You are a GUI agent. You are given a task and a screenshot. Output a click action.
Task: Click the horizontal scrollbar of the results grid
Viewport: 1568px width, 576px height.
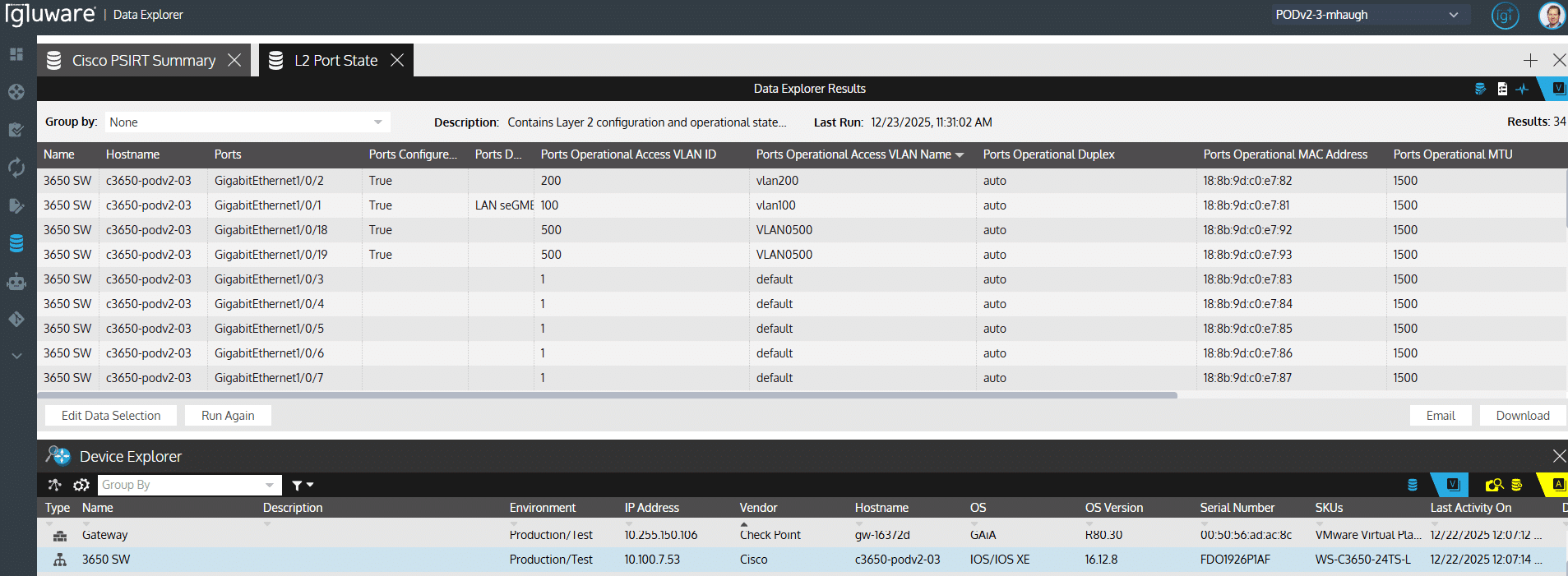607,395
